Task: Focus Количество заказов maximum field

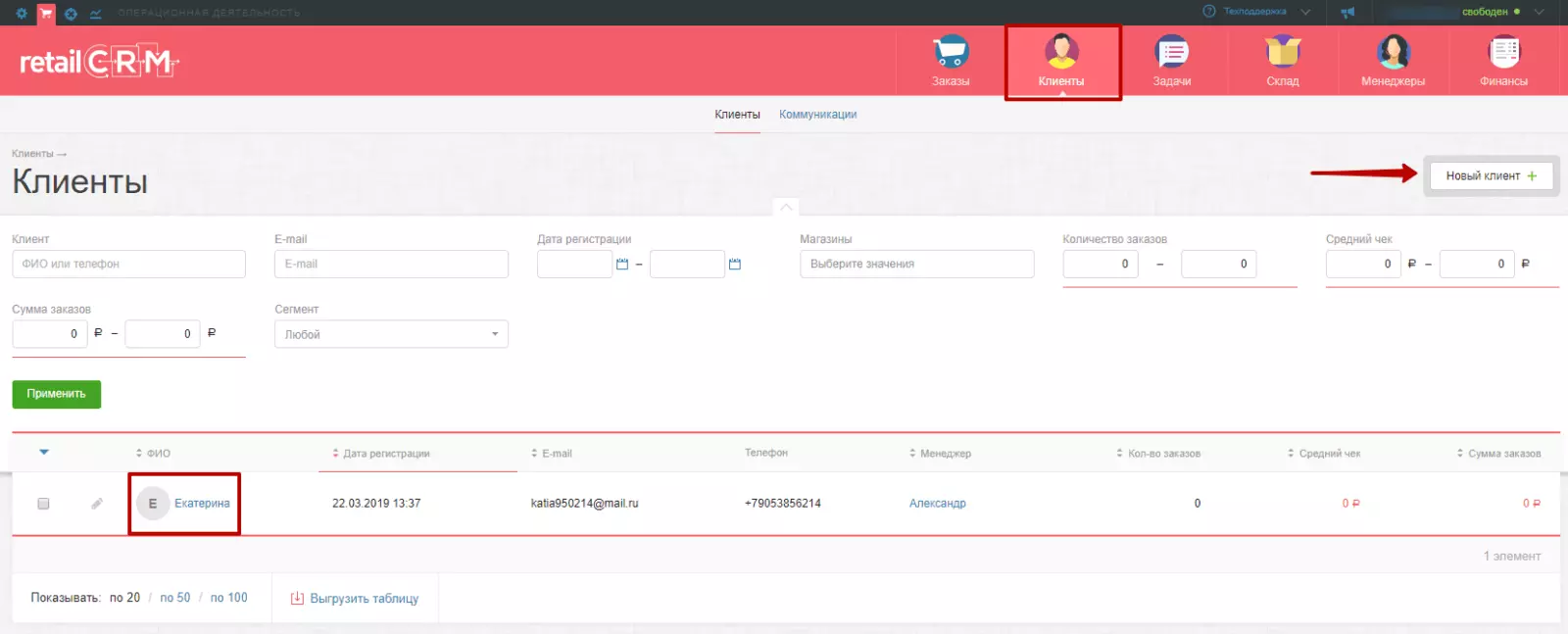Action: 1219,265
